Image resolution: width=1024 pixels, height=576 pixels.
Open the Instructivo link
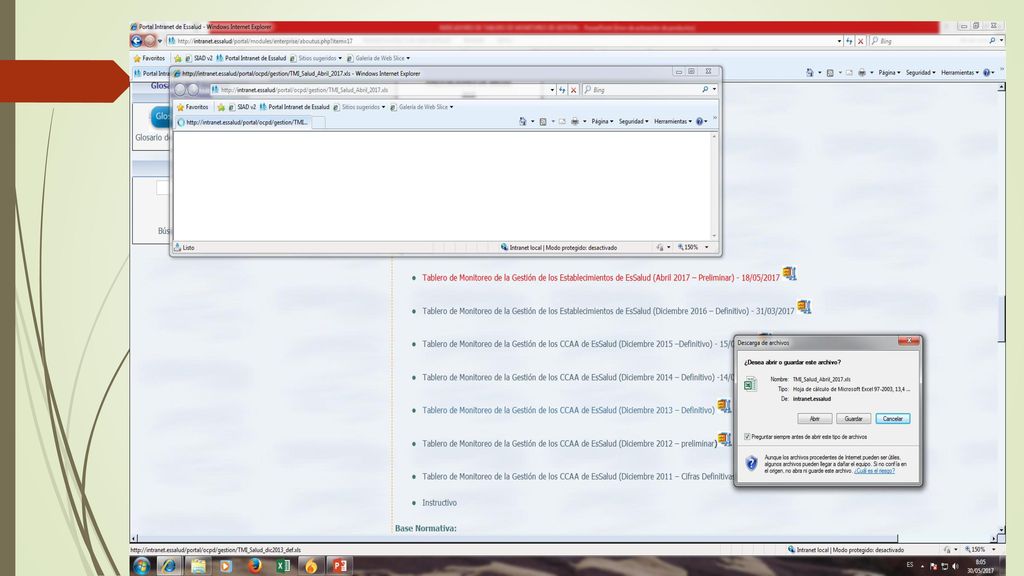(x=440, y=503)
